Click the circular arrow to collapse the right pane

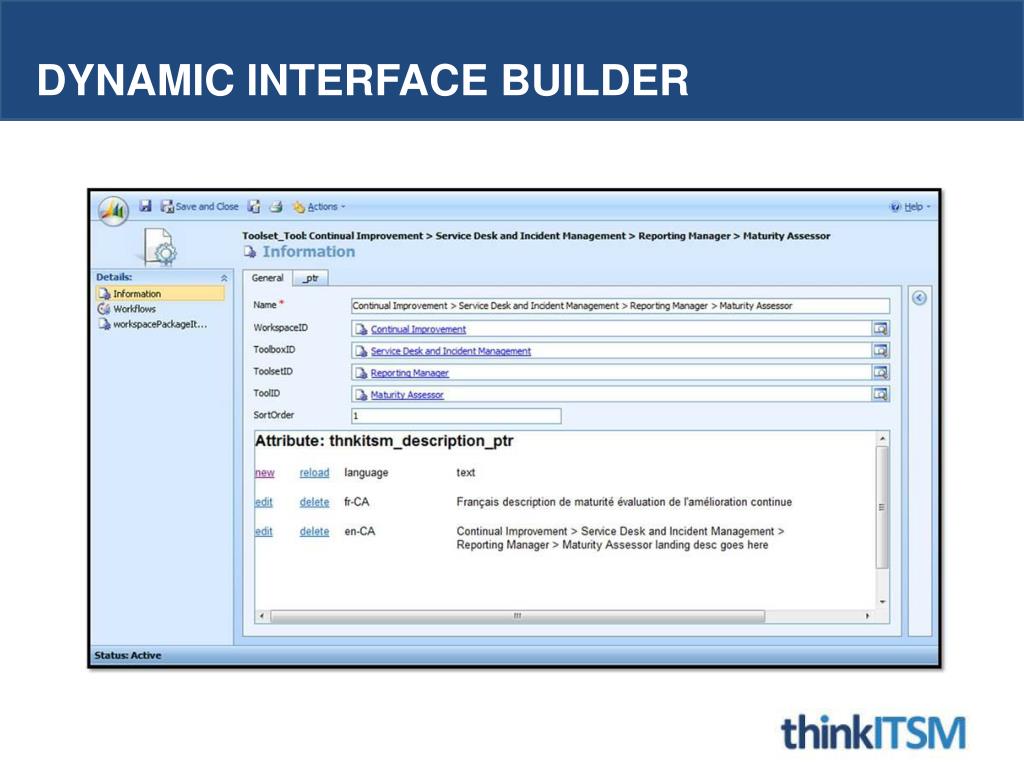click(x=919, y=298)
